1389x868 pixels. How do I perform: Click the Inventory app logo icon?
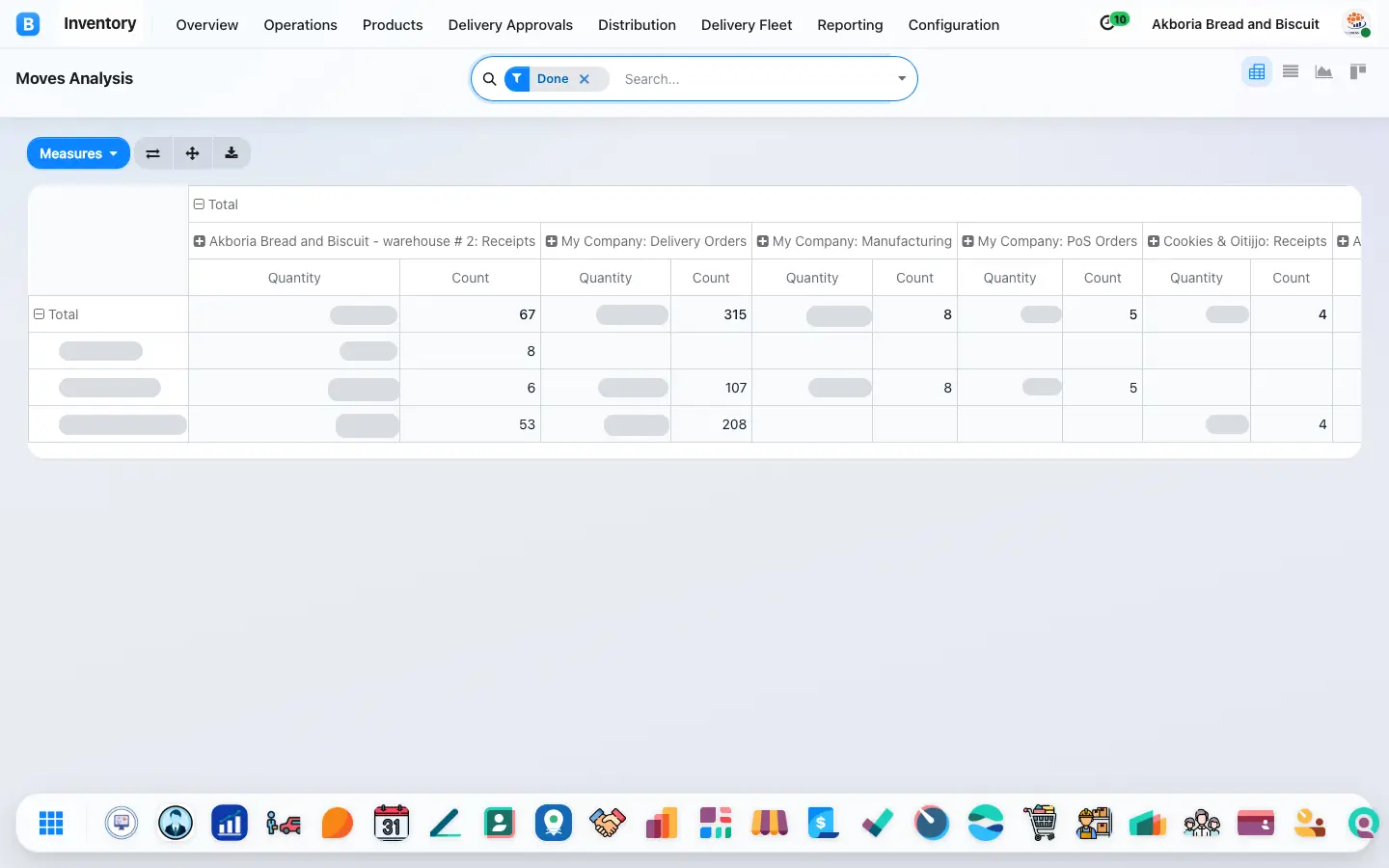(x=28, y=24)
